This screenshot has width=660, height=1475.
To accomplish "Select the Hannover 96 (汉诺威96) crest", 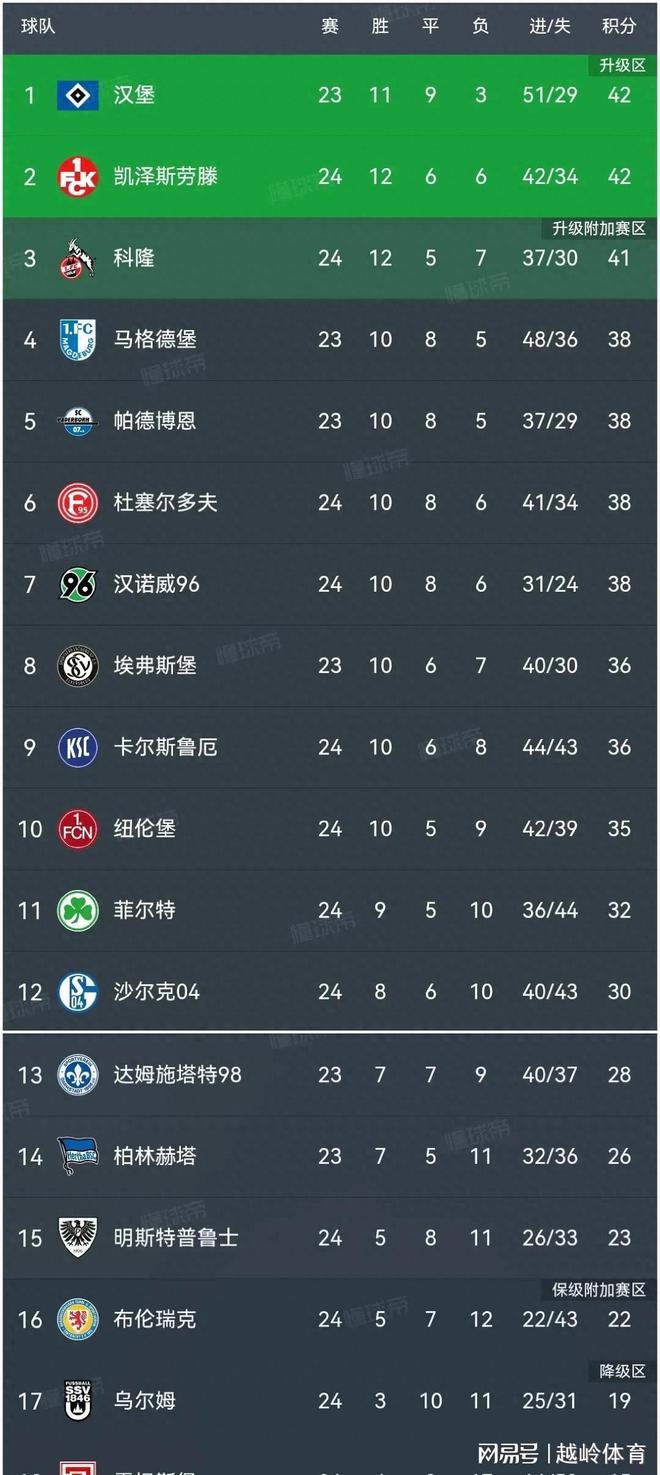I will point(77,584).
